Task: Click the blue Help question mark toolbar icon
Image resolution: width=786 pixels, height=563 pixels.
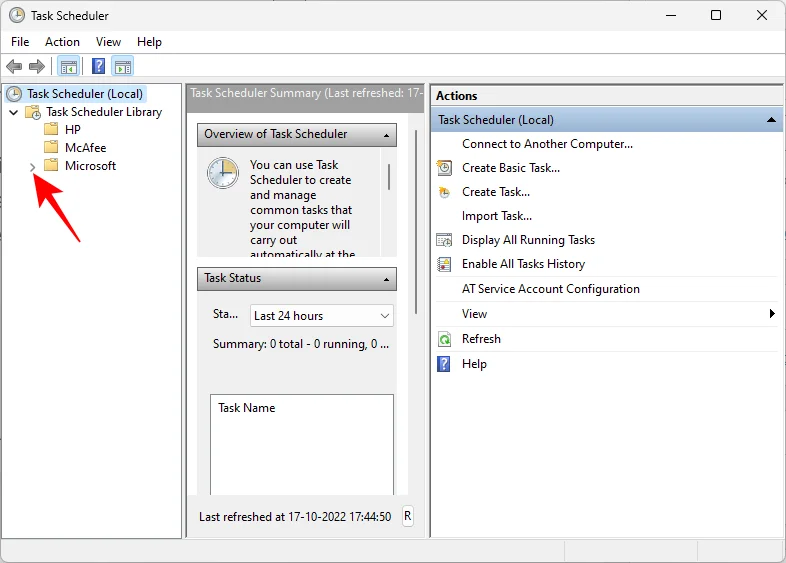Action: pyautogui.click(x=98, y=67)
